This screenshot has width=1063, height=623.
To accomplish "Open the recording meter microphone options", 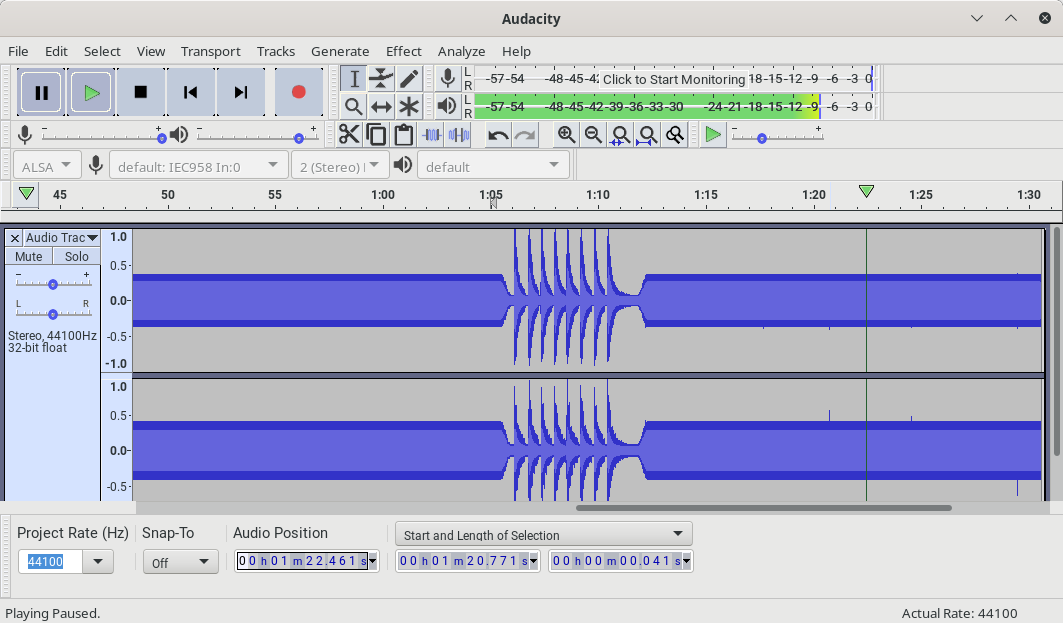I will tap(447, 79).
